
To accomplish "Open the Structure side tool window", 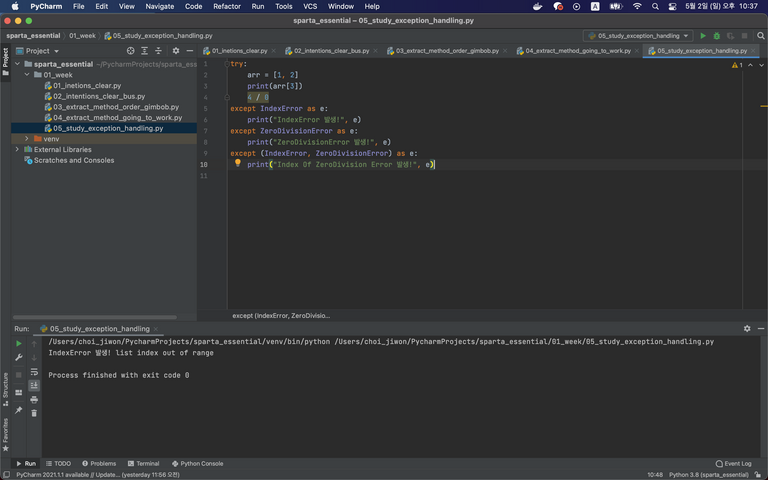I will click(5, 389).
